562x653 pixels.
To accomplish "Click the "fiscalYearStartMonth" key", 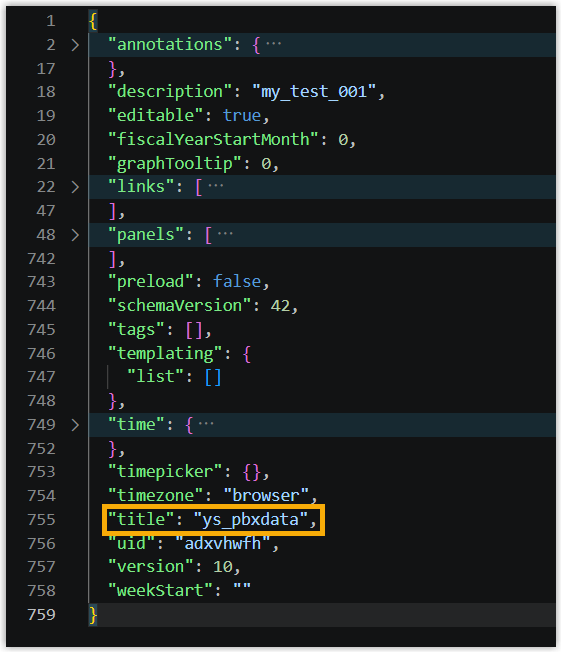I will pos(213,140).
